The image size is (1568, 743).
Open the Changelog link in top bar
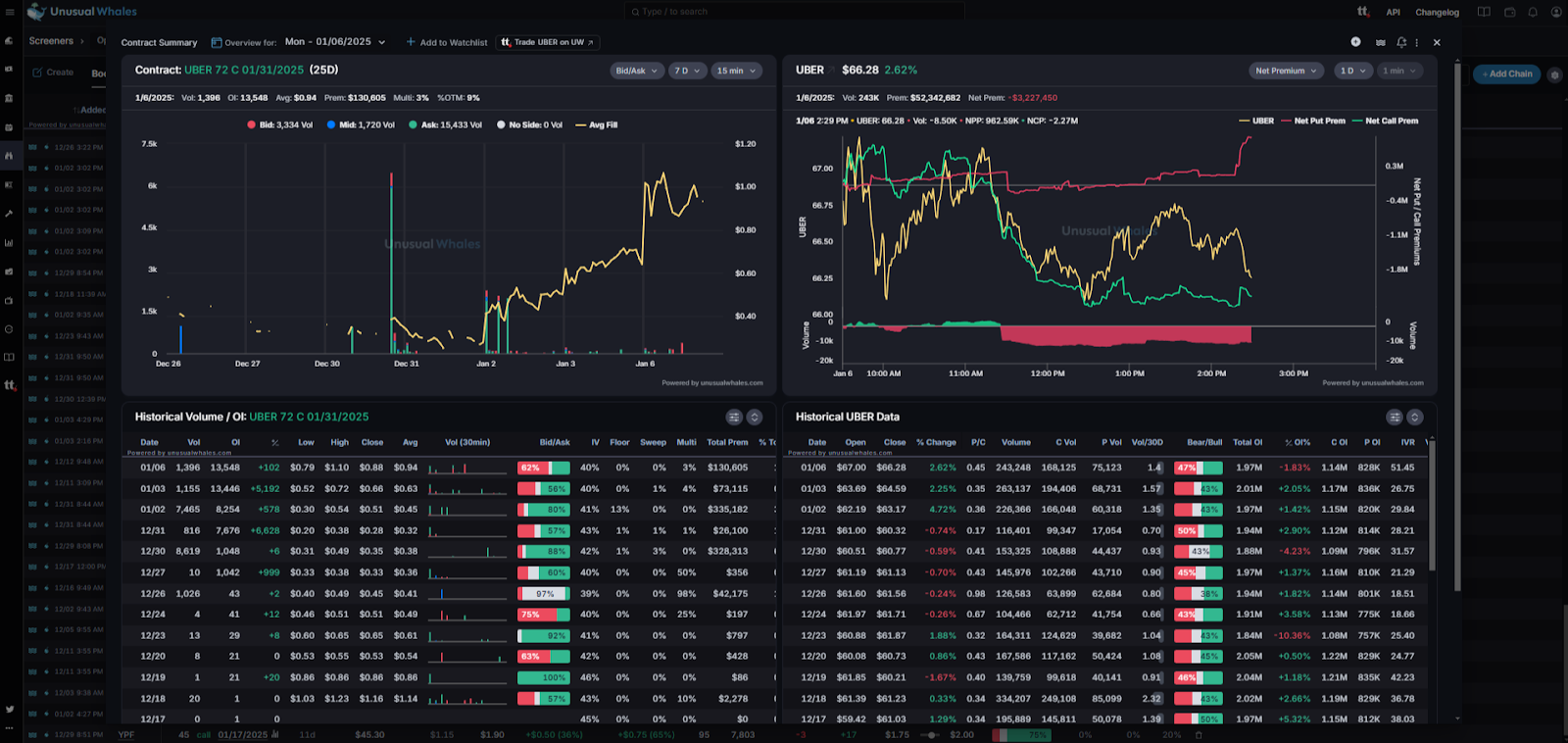coord(1437,13)
